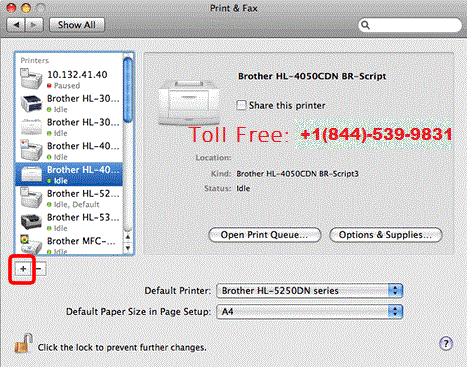Open Options & Supplies dialog

(x=386, y=235)
